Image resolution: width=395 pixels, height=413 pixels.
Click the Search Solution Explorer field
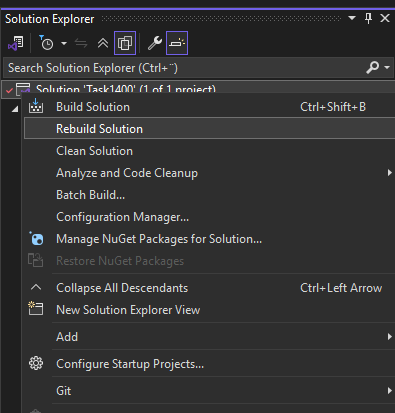tap(197, 68)
